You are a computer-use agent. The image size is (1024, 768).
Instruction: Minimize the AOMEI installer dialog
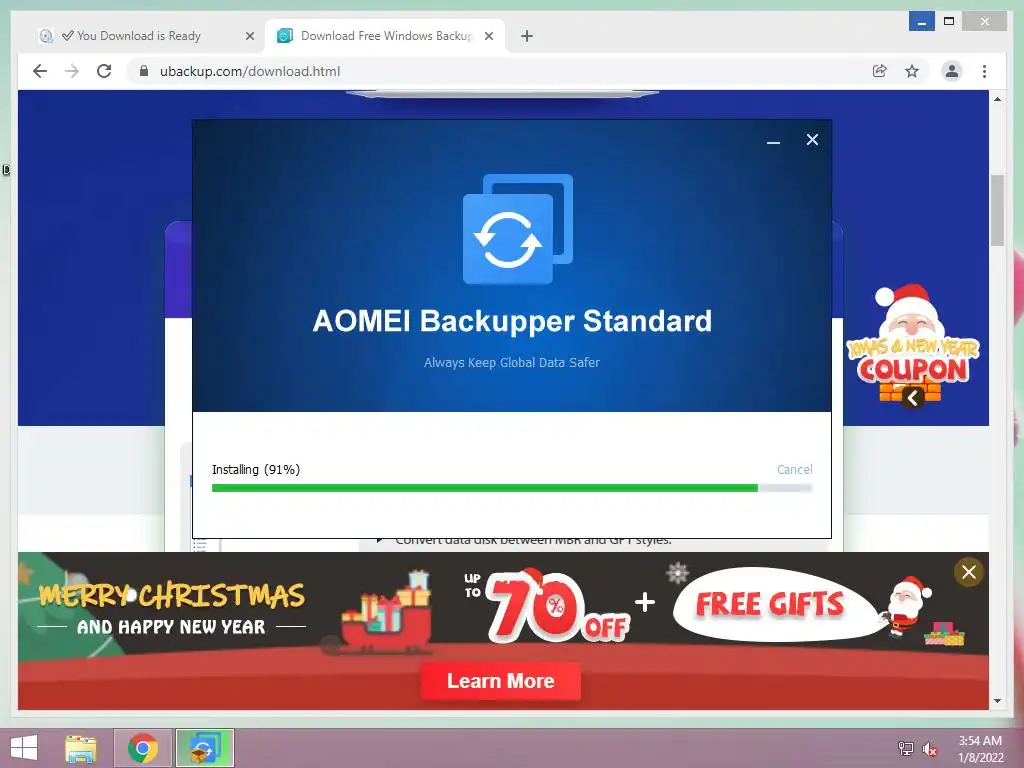773,140
